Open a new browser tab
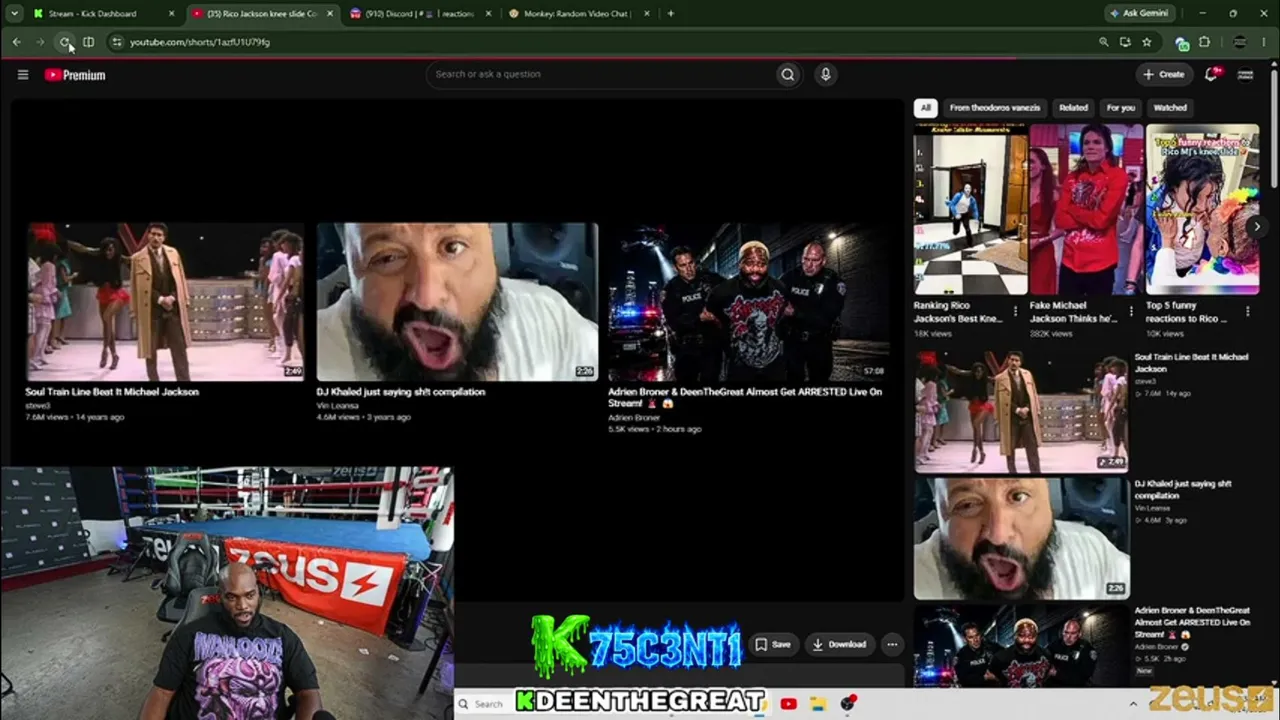1280x720 pixels. [670, 14]
